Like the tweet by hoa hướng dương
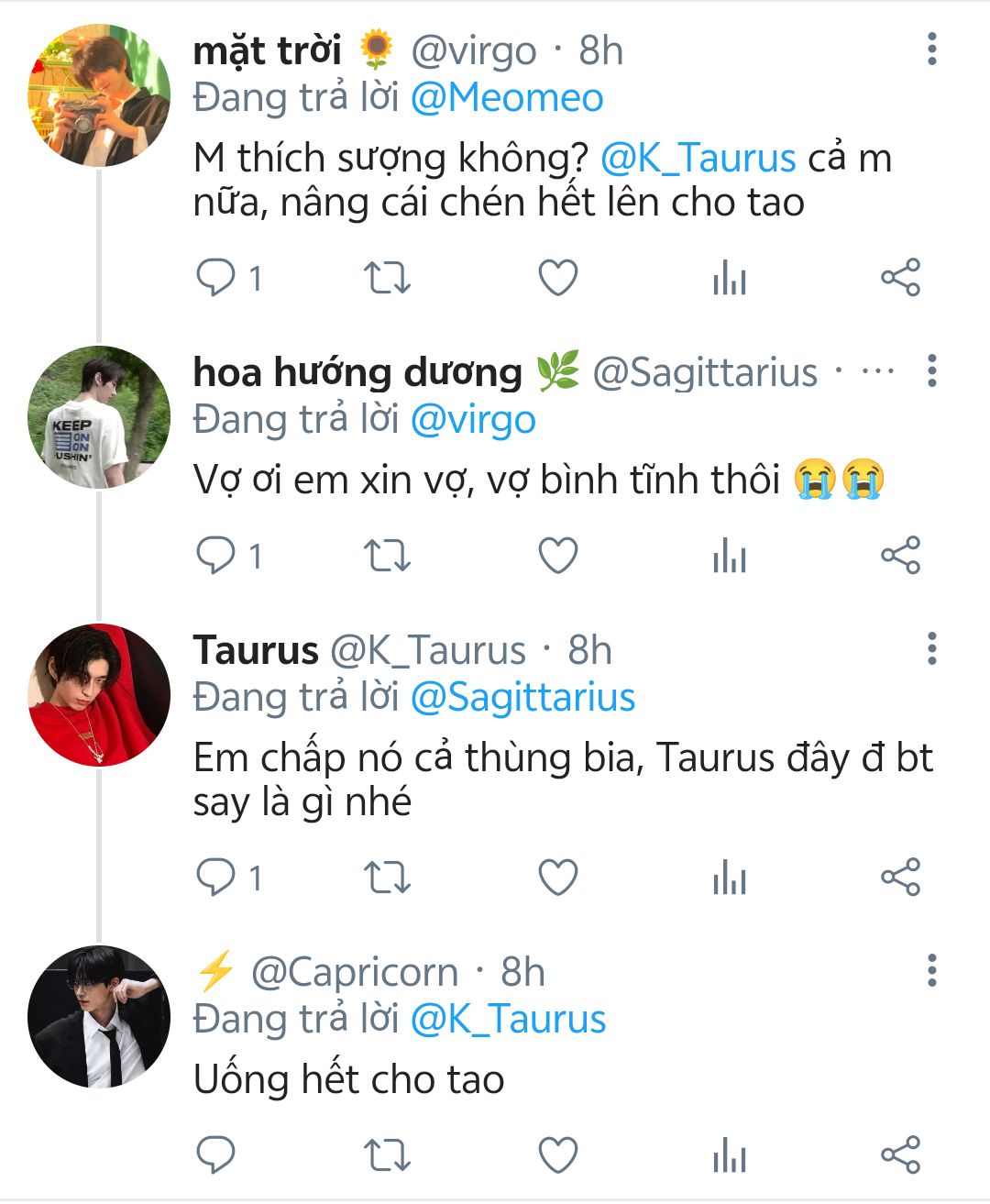 coord(557,556)
